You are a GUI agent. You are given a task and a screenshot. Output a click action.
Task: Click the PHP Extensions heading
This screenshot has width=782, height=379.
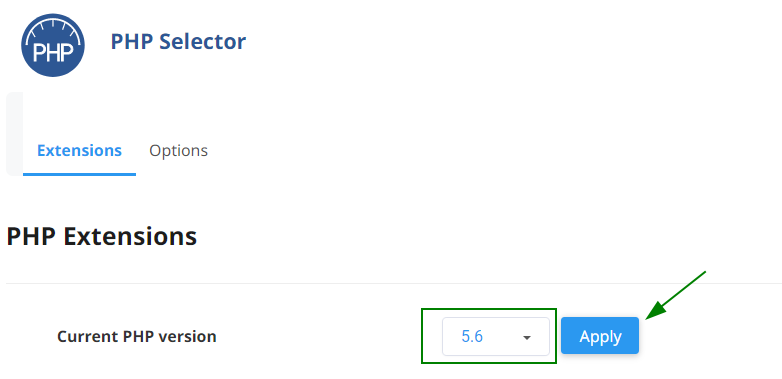tap(102, 236)
